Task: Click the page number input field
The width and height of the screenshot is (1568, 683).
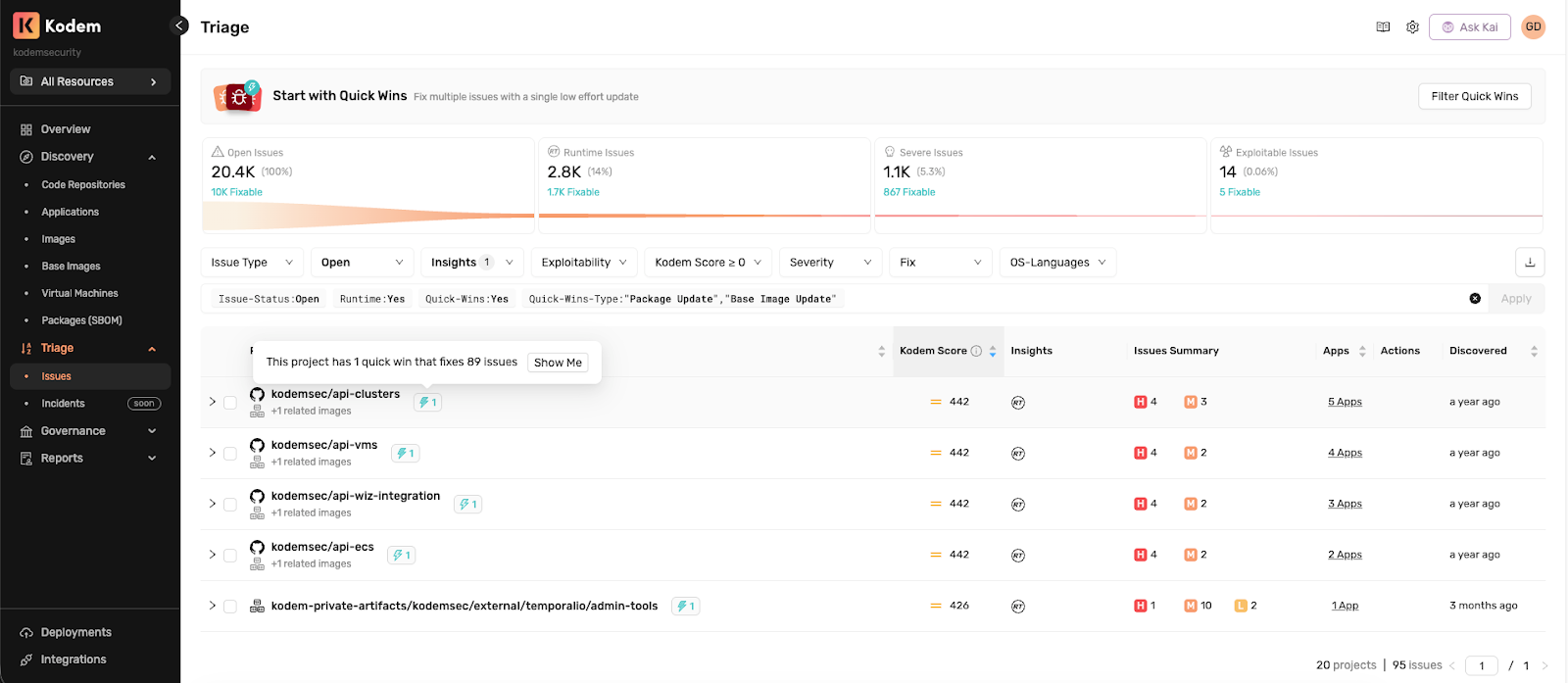Action: pyautogui.click(x=1481, y=665)
